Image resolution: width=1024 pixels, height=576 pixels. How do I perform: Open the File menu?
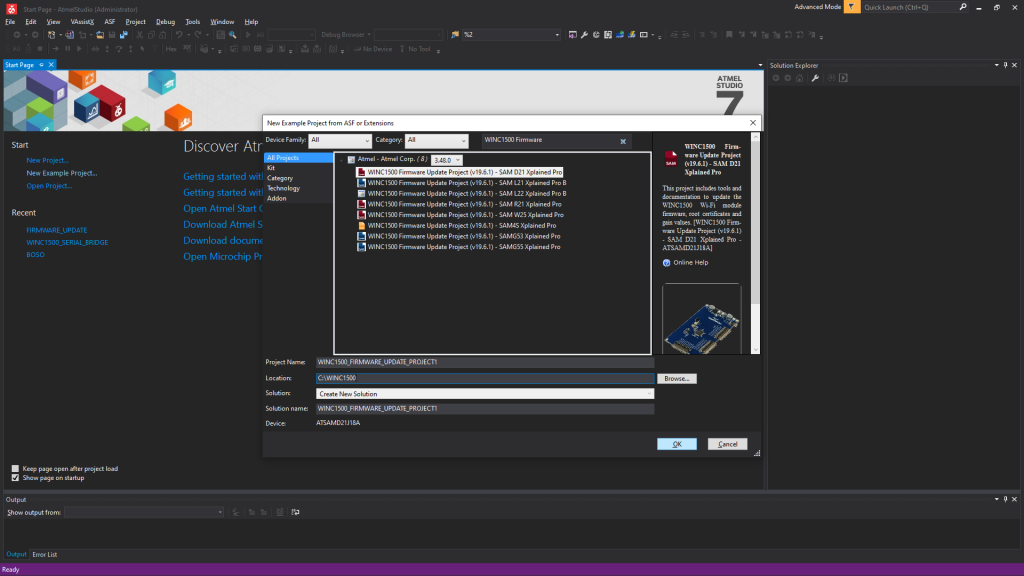(x=10, y=22)
